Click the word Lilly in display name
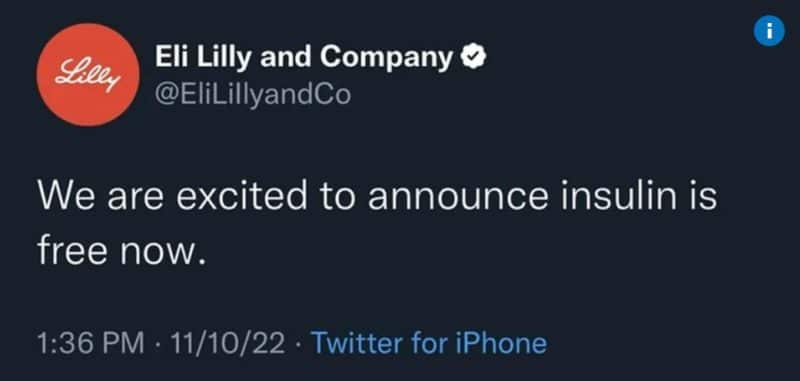This screenshot has width=800, height=381. coord(224,58)
